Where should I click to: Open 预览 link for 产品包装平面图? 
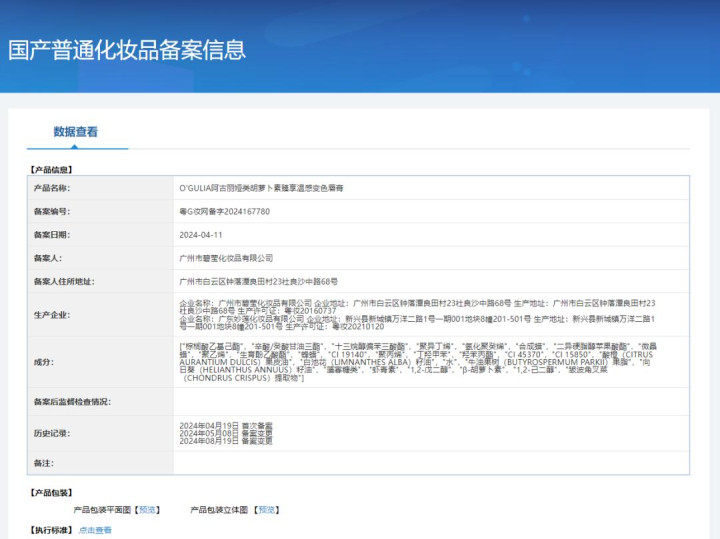(147, 509)
